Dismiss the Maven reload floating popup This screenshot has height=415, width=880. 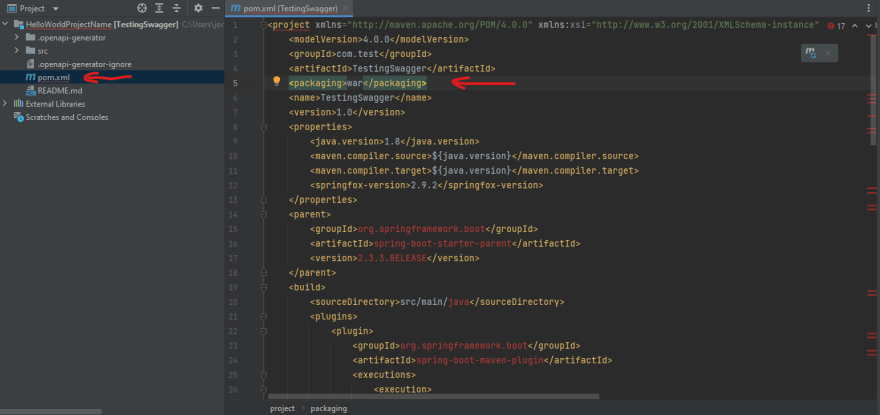[828, 53]
